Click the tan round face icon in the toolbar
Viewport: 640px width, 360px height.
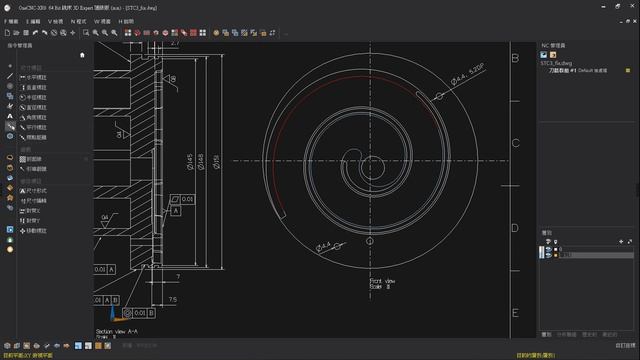pyautogui.click(x=216, y=33)
